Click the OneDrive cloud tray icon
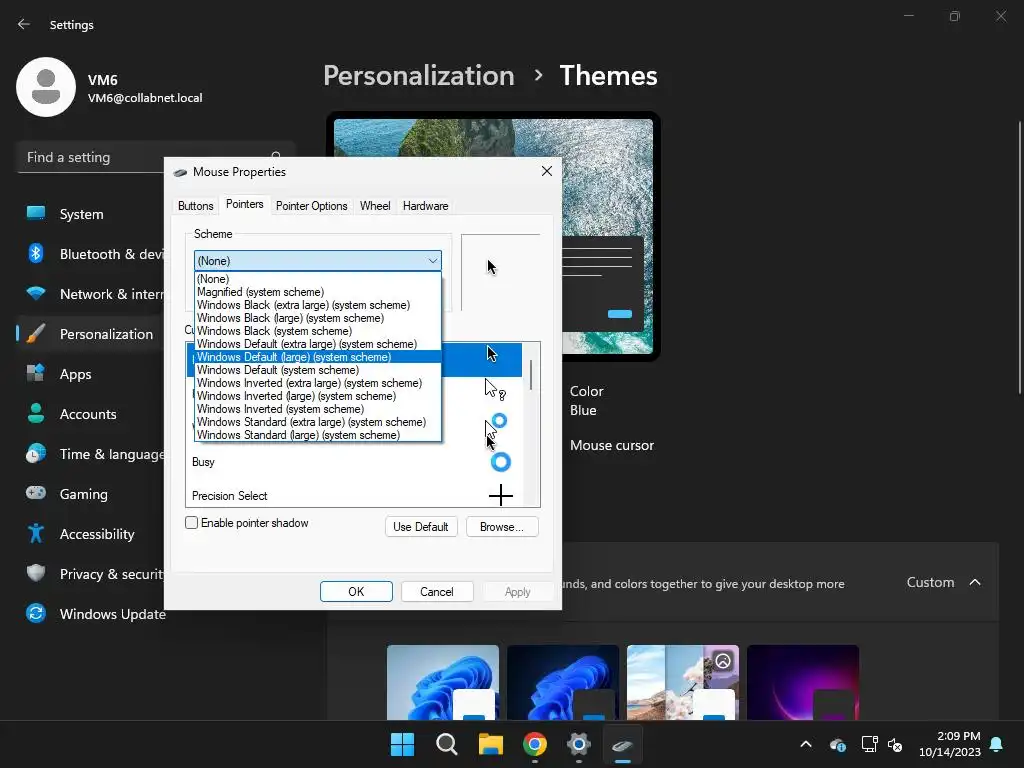 (838, 744)
